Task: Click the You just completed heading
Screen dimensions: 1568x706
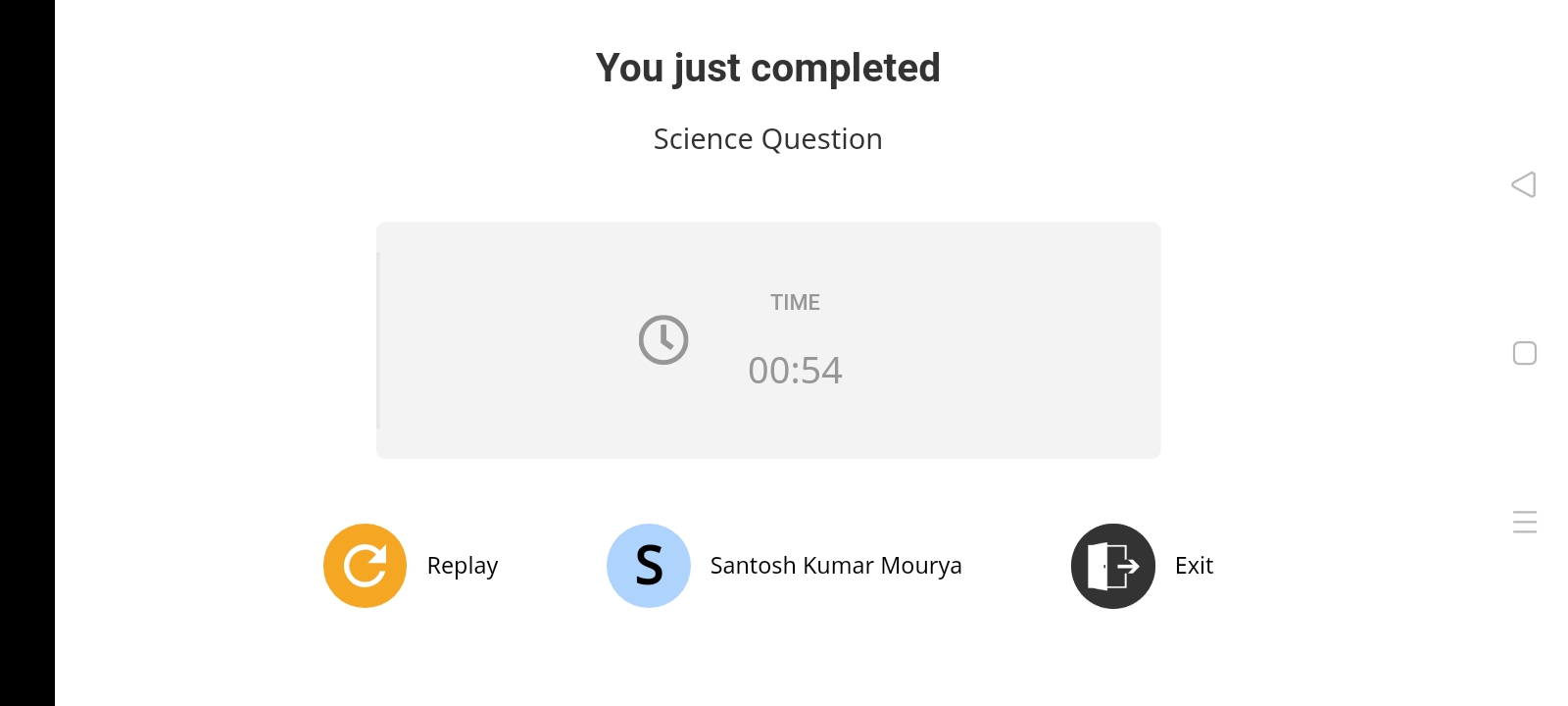Action: coord(768,68)
